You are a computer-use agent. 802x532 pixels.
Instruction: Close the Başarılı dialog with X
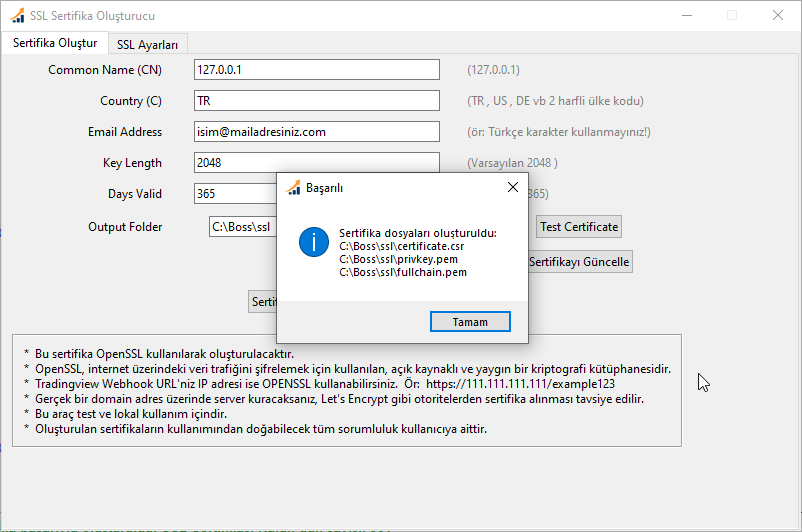click(x=513, y=187)
